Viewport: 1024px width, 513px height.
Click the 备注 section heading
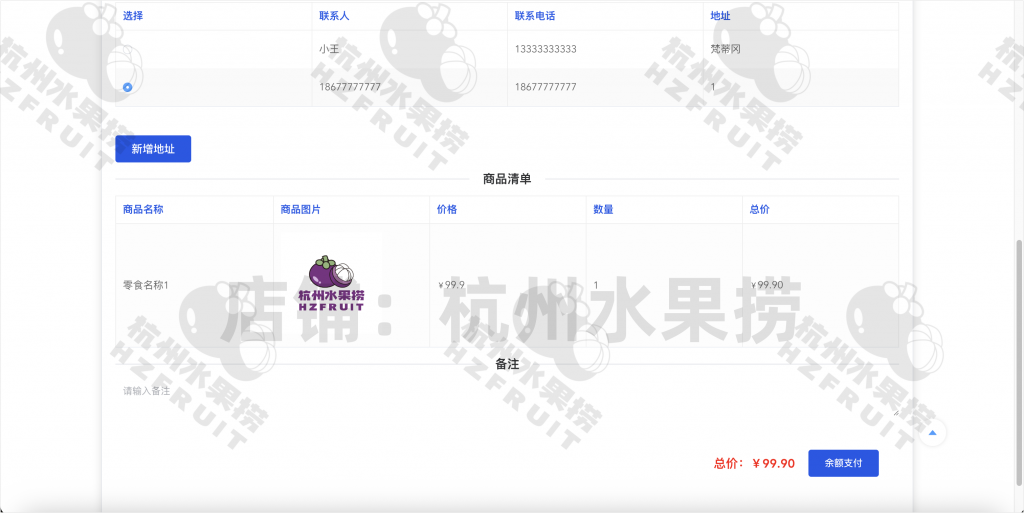[x=507, y=364]
